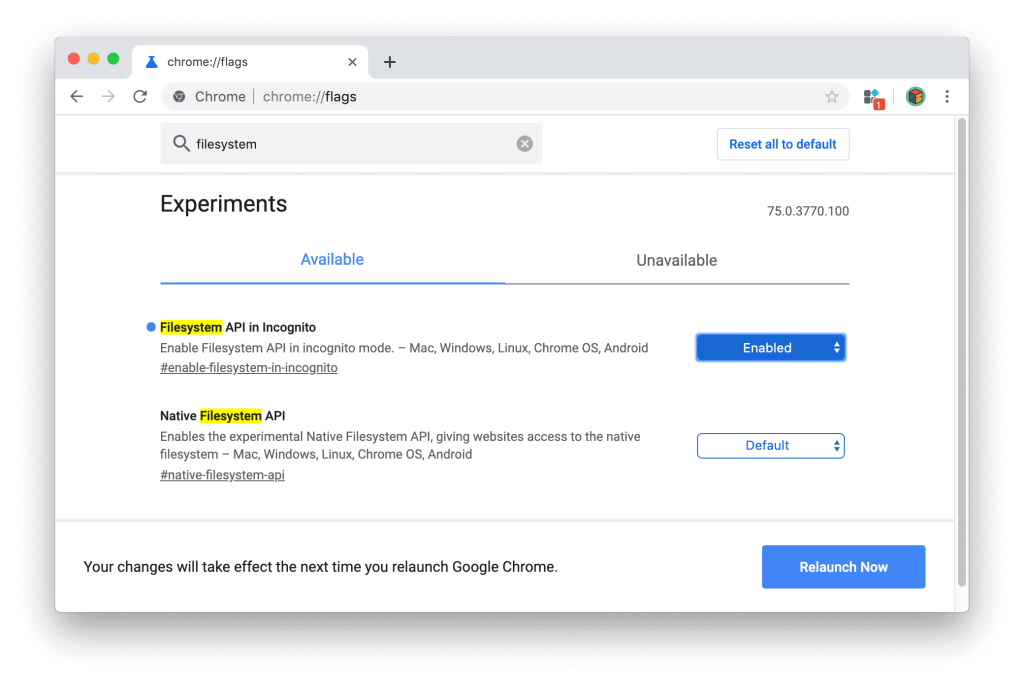The width and height of the screenshot is (1024, 685).
Task: Switch to the Unavailable tab
Action: (x=676, y=261)
